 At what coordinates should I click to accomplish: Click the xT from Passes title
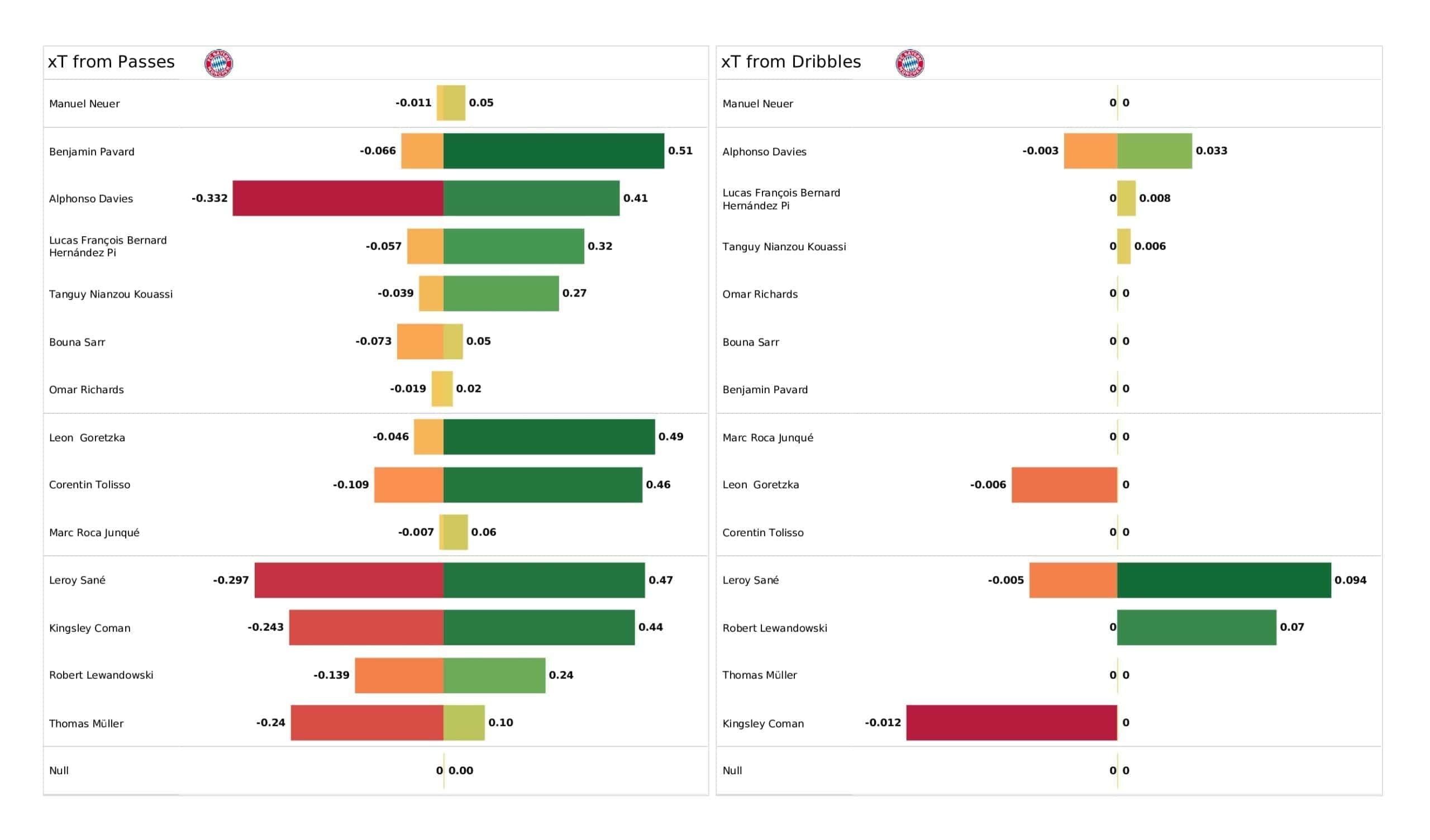click(111, 62)
